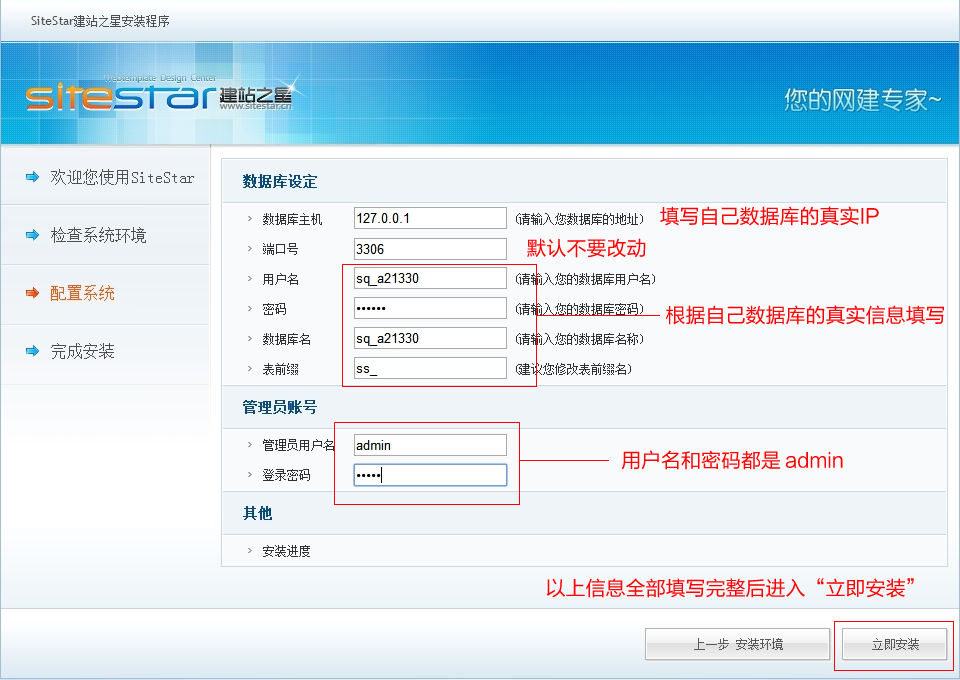Click the 管理员用户名 field containing admin
This screenshot has height=680, width=960.
pos(430,445)
